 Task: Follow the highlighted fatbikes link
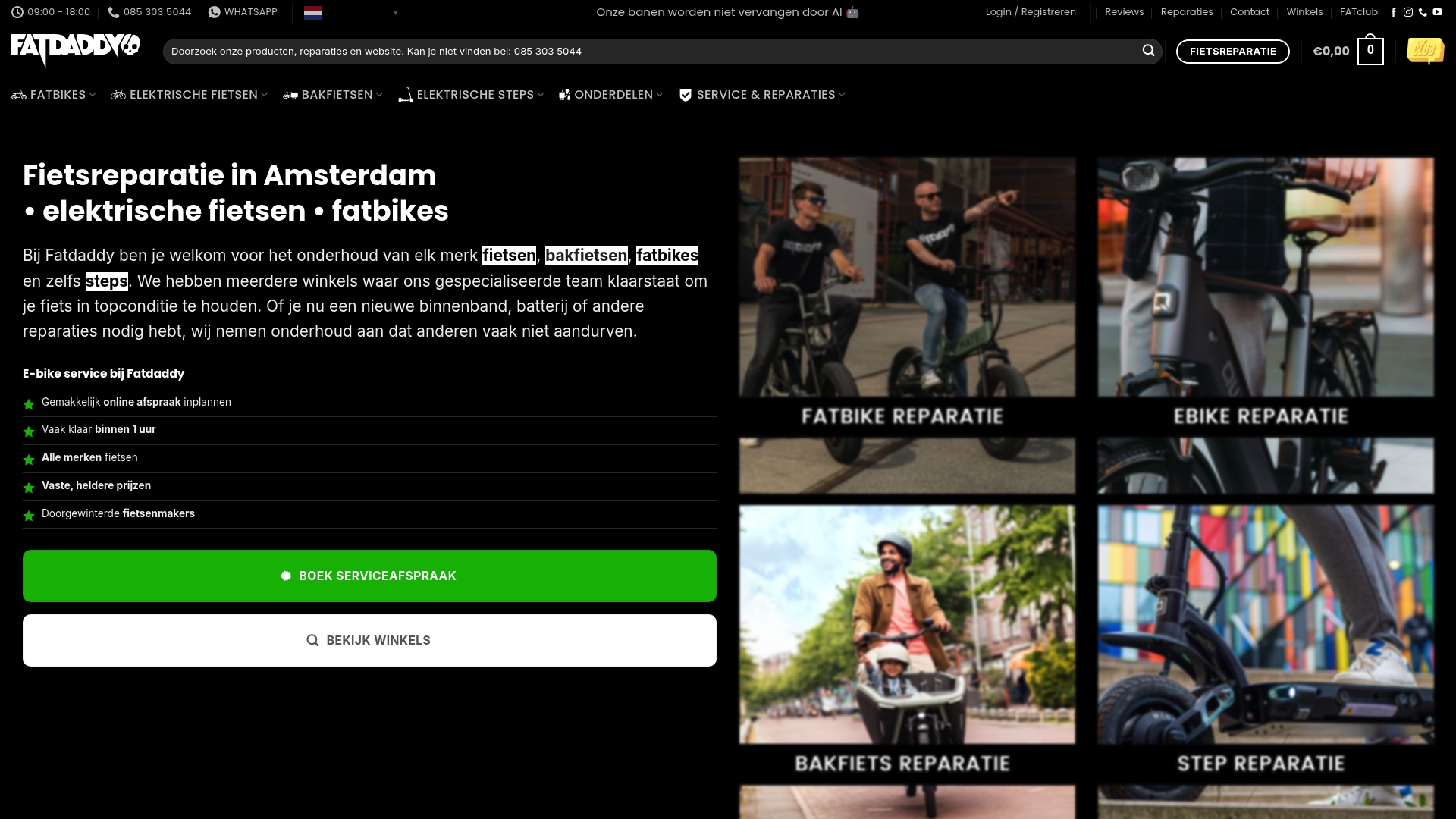667,256
